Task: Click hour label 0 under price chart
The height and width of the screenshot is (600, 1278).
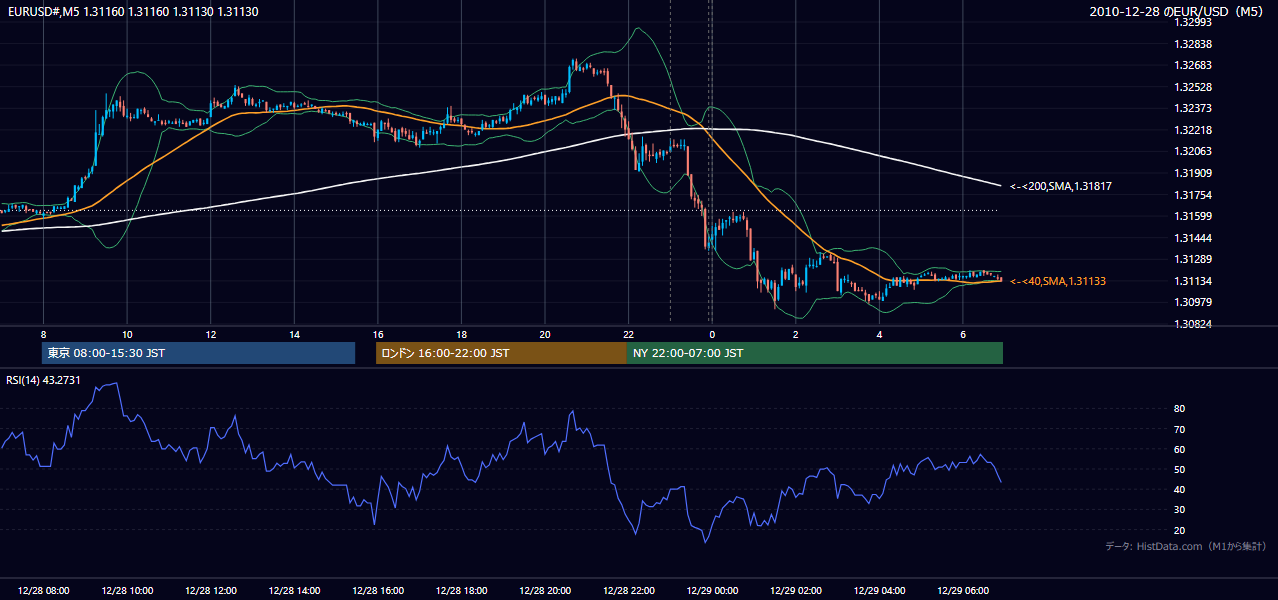Action: point(712,334)
